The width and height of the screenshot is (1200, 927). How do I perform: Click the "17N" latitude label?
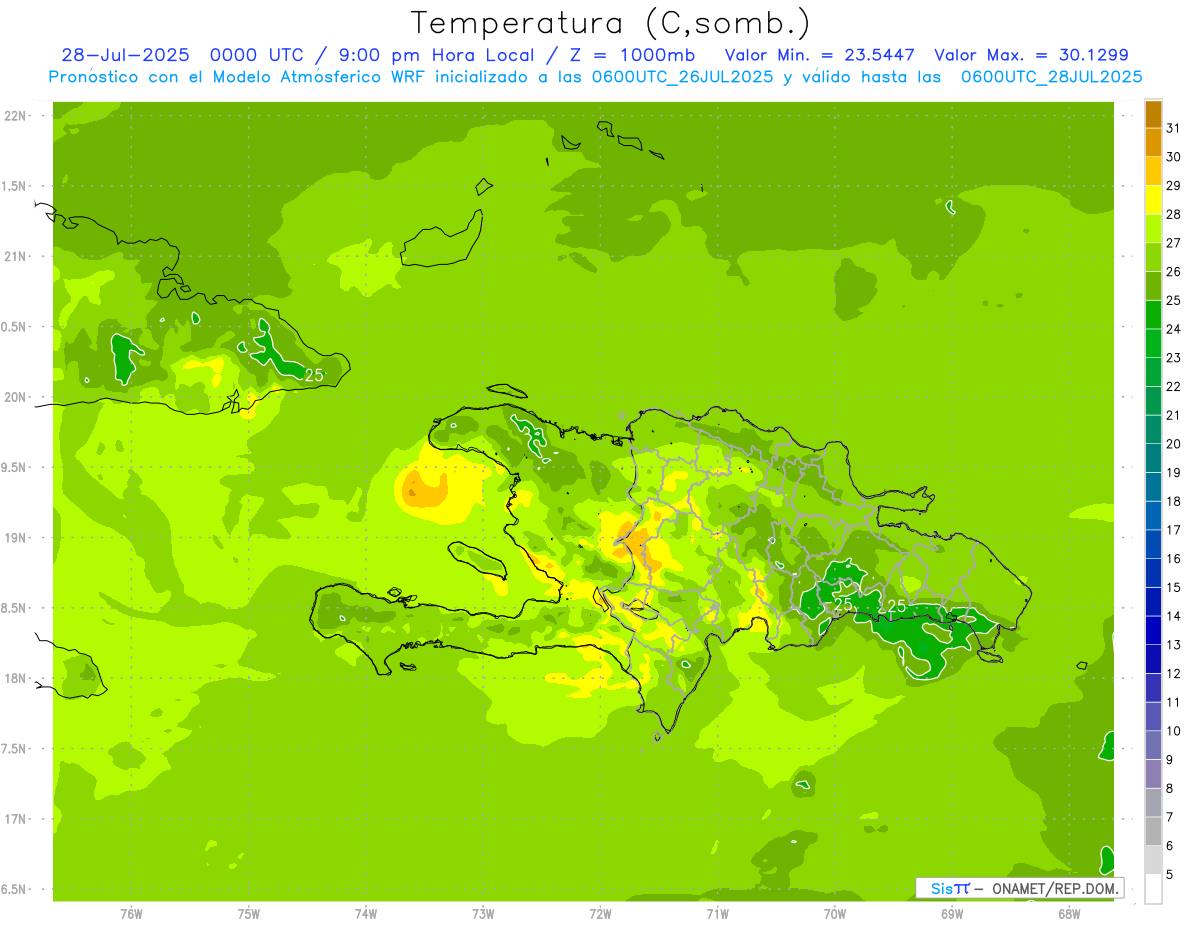pos(15,819)
